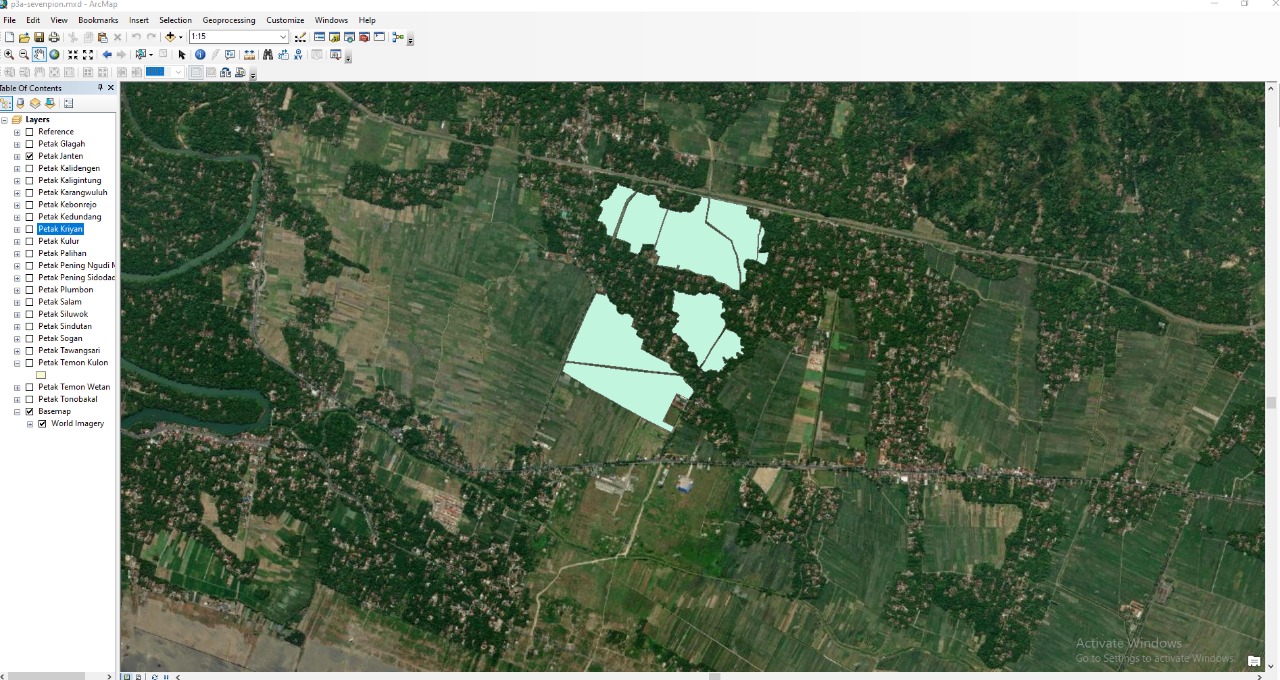
Task: Toggle World Imagery layer visibility
Action: tap(43, 423)
